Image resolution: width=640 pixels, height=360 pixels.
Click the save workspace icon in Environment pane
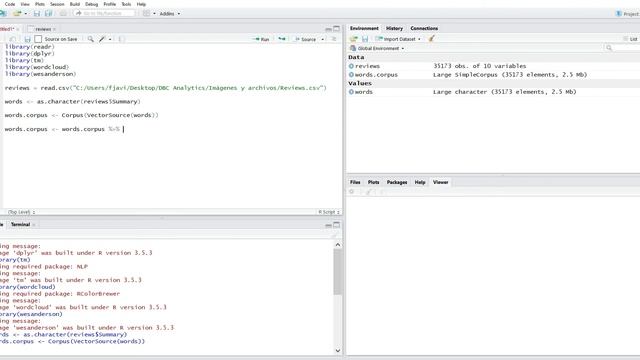coord(365,39)
